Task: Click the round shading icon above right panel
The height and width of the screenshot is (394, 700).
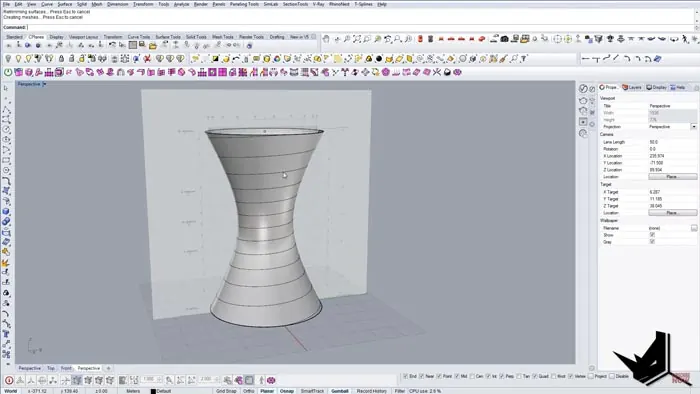Action: 583,88
